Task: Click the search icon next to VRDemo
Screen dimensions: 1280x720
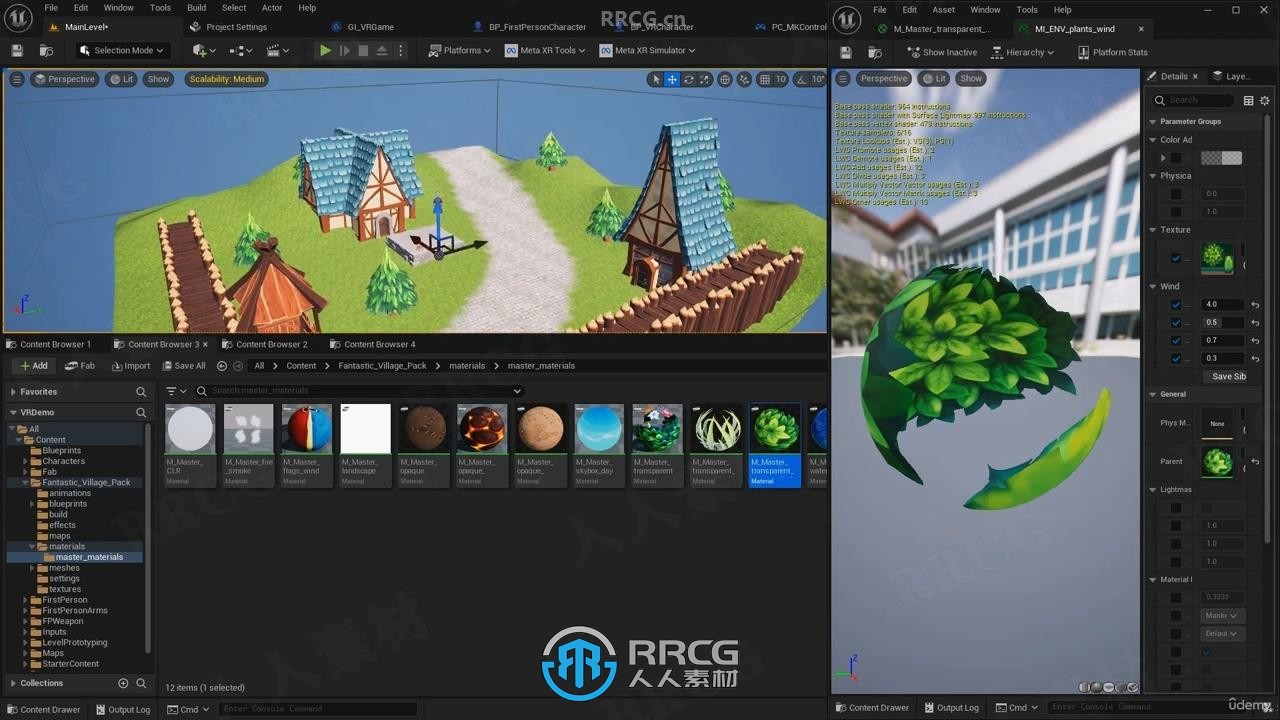Action: point(141,412)
